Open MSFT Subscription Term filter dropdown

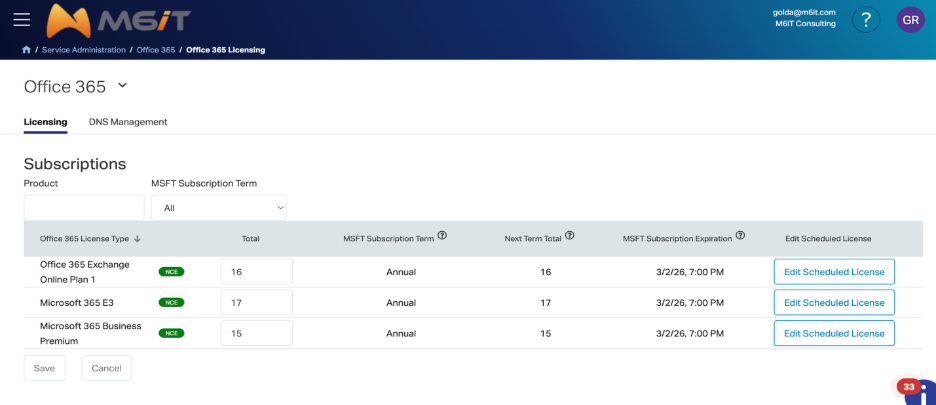(218, 208)
